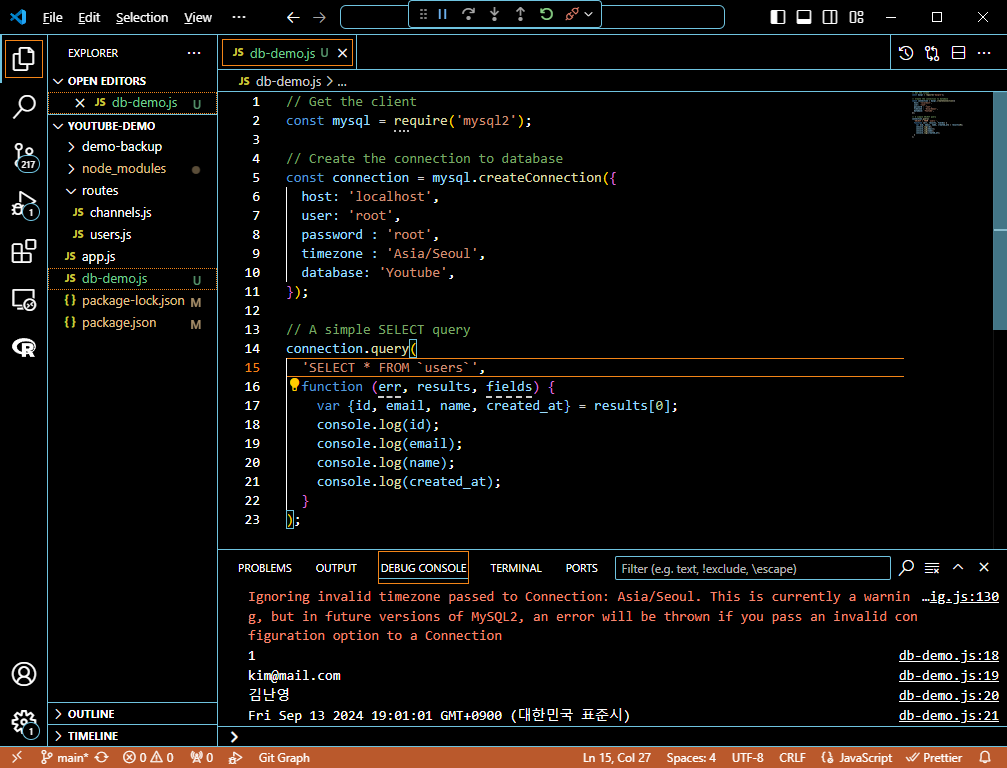This screenshot has height=768, width=1007.
Task: Close db-demo.js in Open Editors list
Action: [x=80, y=103]
